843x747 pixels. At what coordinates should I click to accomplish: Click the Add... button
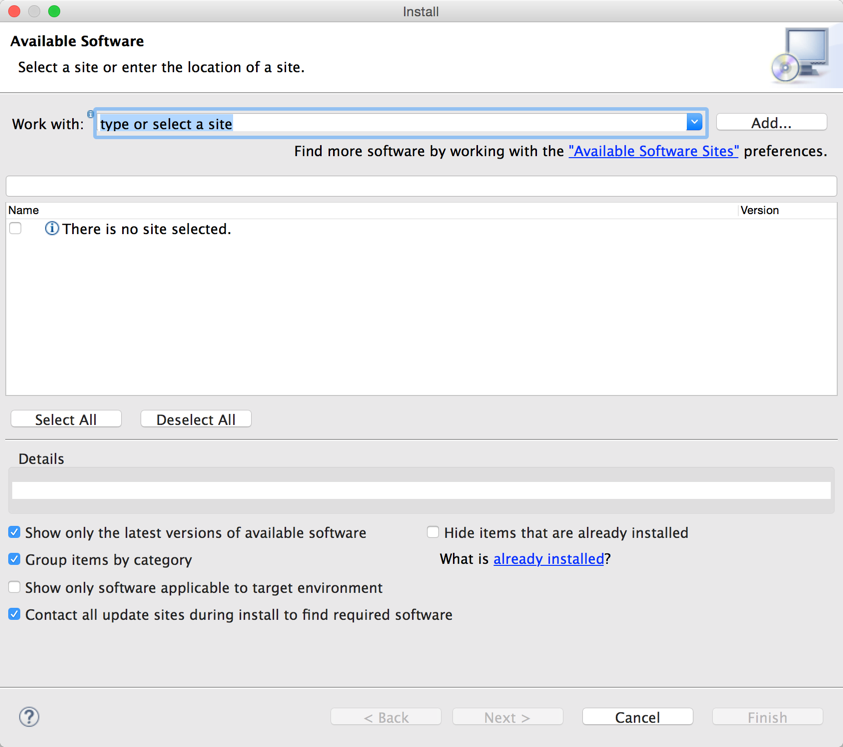click(x=771, y=123)
